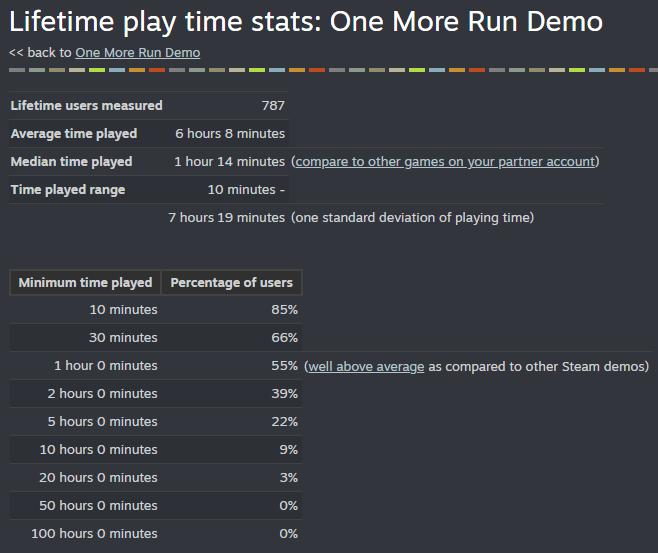Viewport: 658px width, 553px height.
Task: Click the "Time played range" label
Action: point(67,189)
